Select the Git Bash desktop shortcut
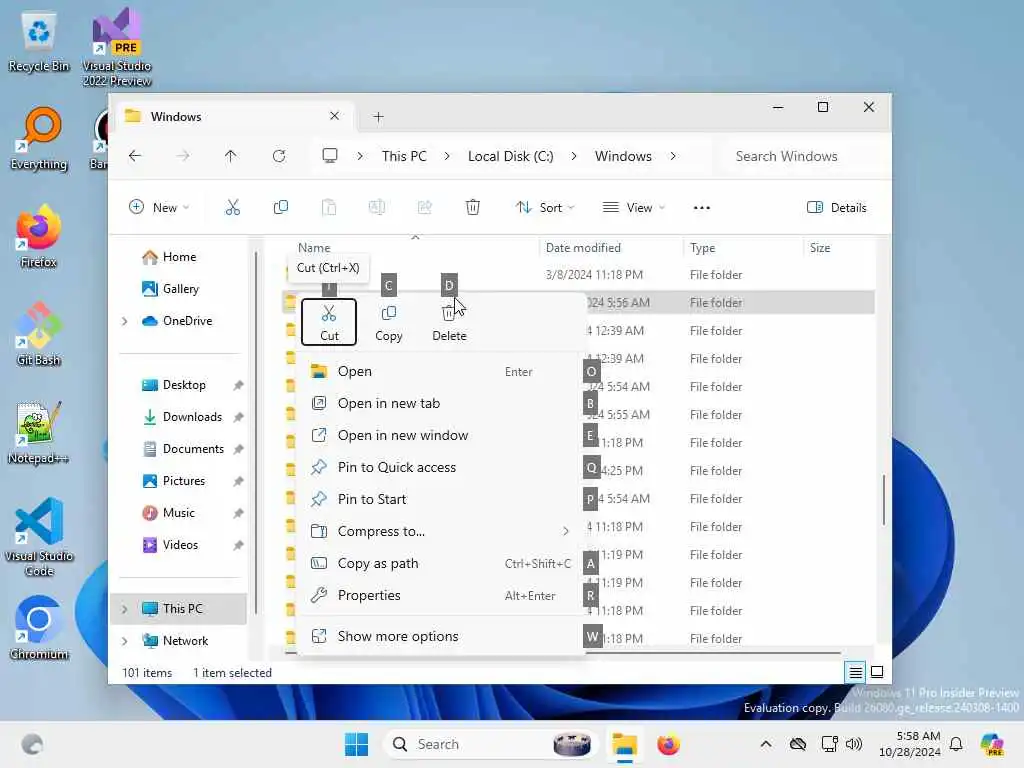This screenshot has height=768, width=1024. tap(39, 336)
